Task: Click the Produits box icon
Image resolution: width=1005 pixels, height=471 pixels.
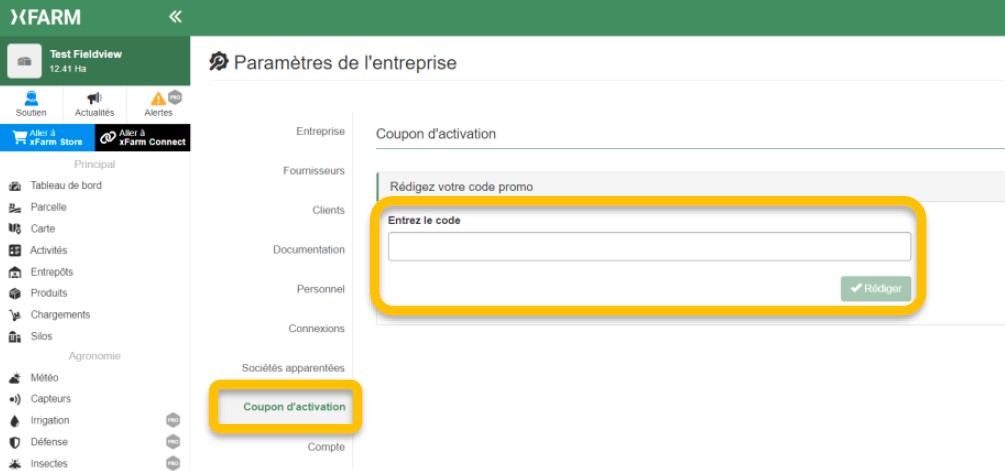Action: click(x=15, y=293)
